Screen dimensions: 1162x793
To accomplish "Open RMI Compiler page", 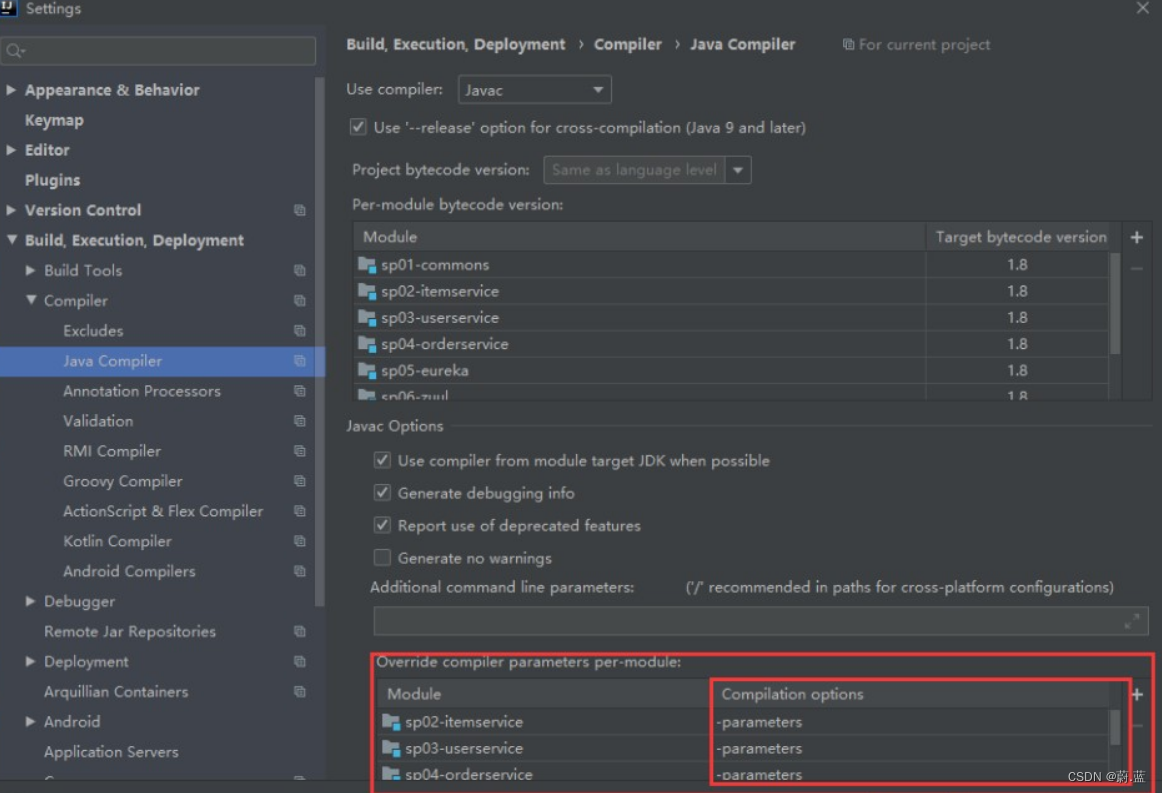I will [112, 451].
